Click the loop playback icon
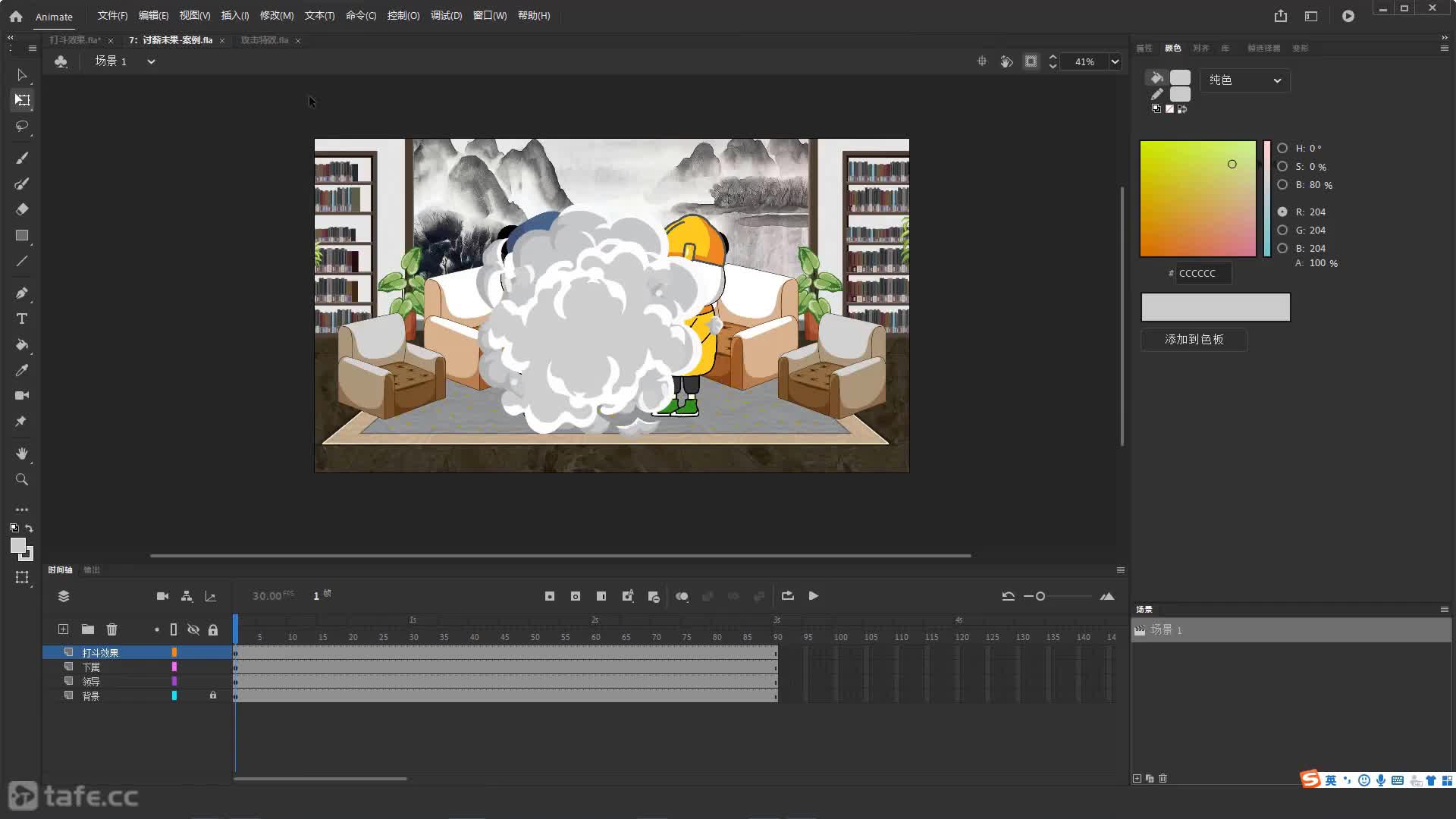The width and height of the screenshot is (1456, 819). [x=788, y=596]
